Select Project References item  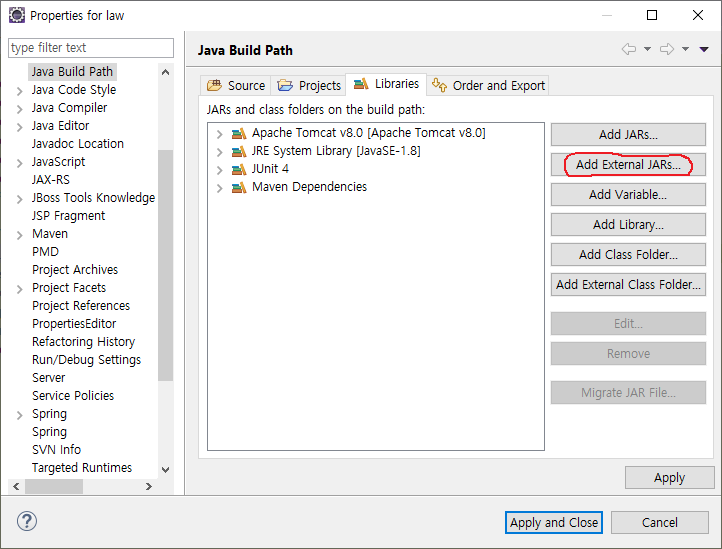(x=81, y=305)
